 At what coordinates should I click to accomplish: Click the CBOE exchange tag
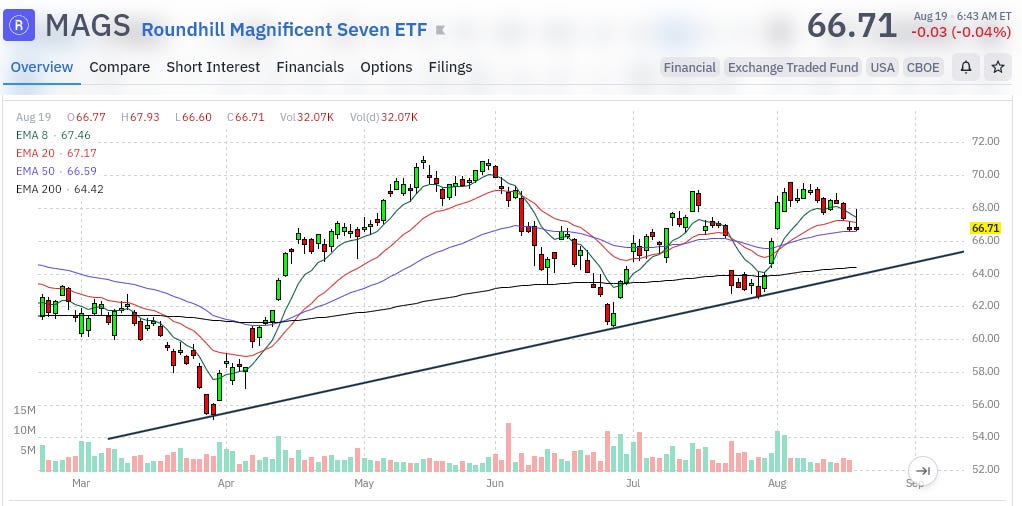coord(924,67)
